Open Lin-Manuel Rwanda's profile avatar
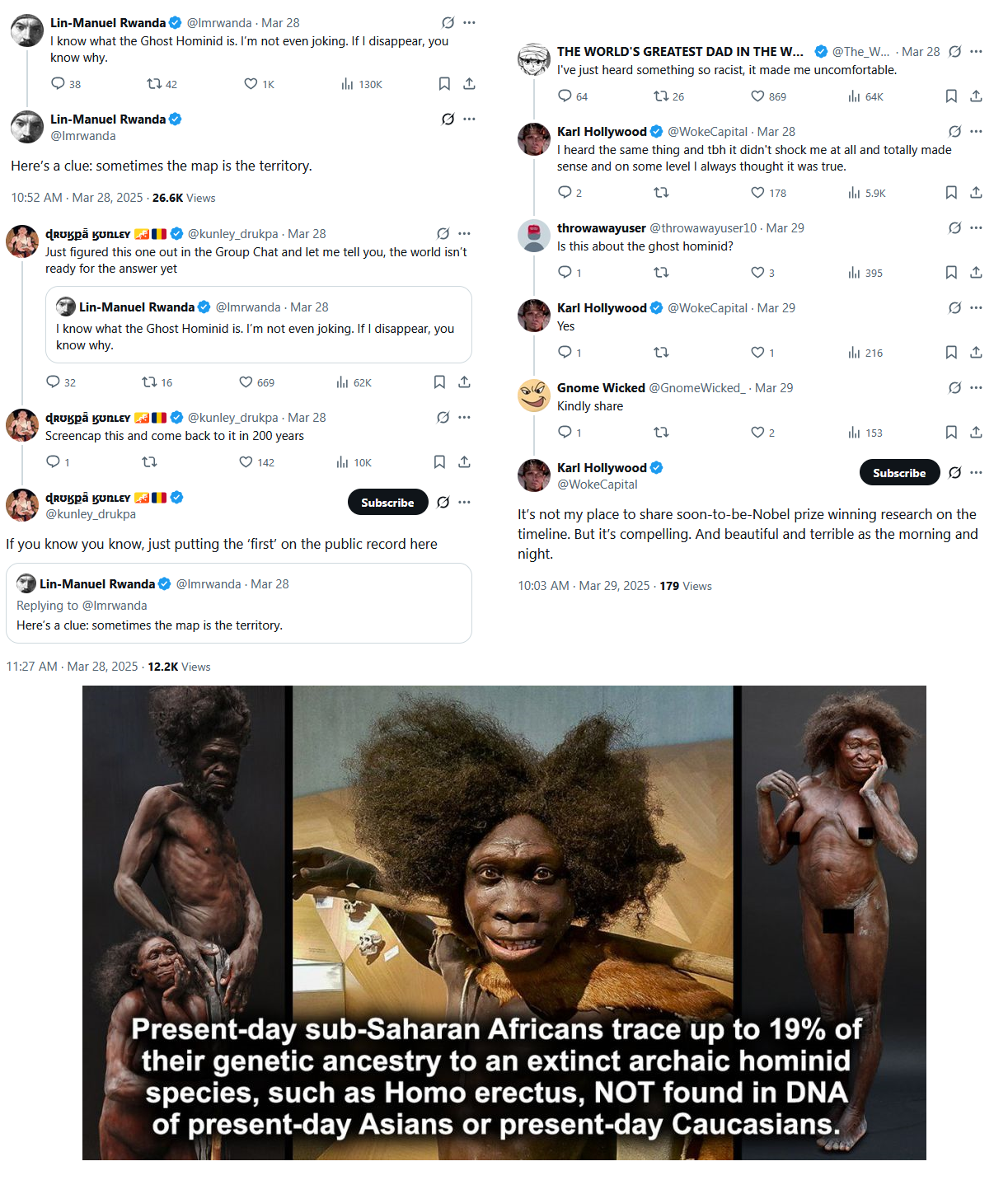Image resolution: width=1008 pixels, height=1180 pixels. [27, 30]
